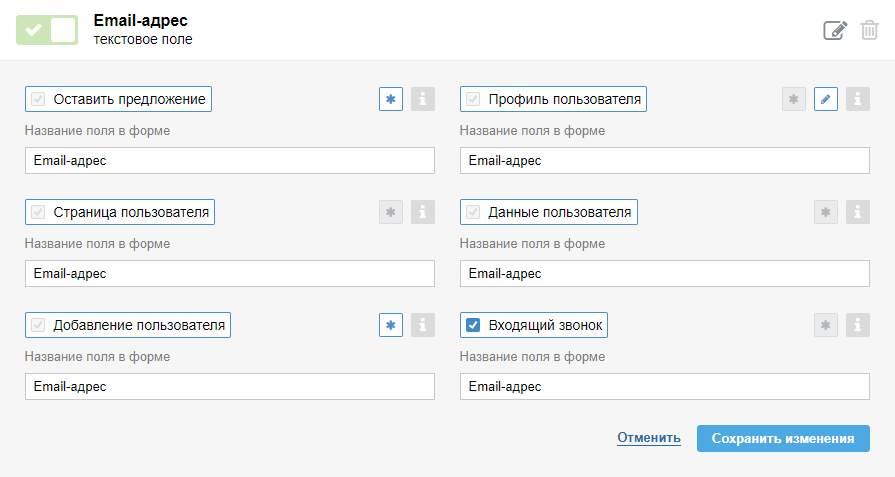Toggle required asterisk for Добавление пользователя

click(391, 325)
